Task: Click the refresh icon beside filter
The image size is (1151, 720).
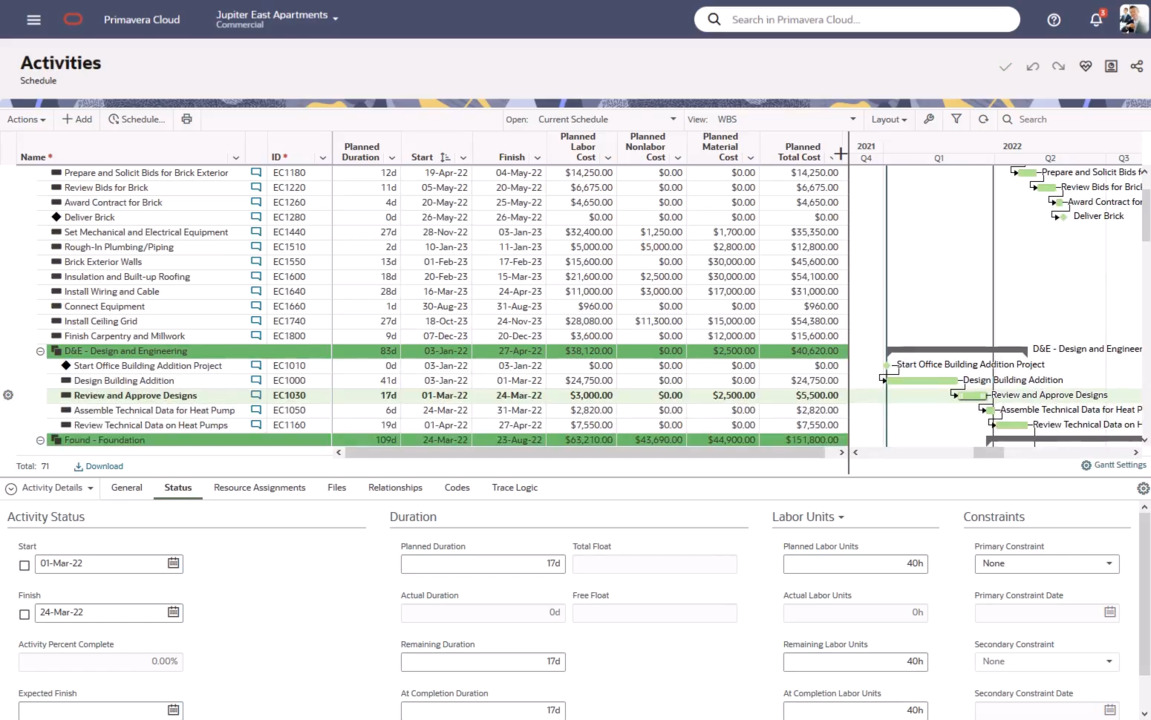Action: pyautogui.click(x=983, y=119)
